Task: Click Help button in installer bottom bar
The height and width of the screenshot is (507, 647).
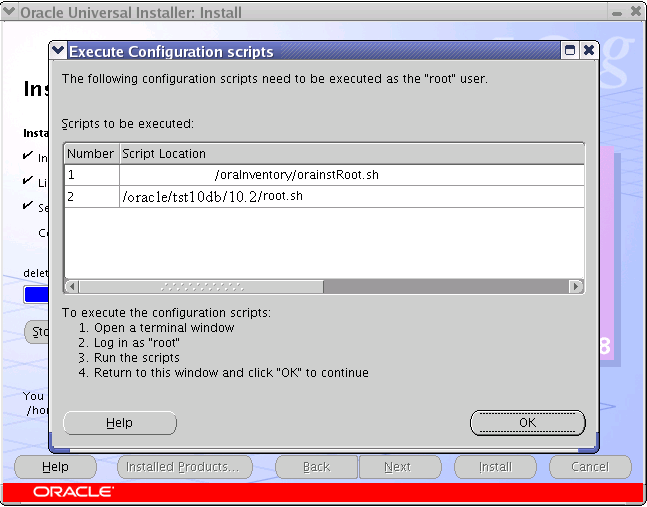Action: pos(55,467)
